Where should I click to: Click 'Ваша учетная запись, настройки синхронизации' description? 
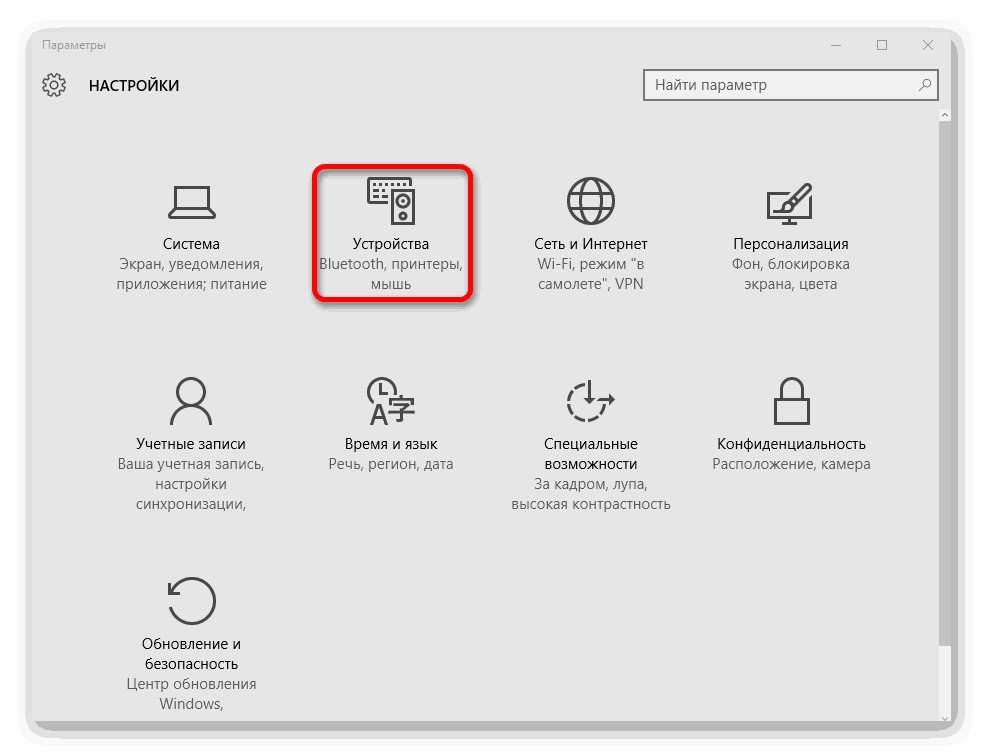point(191,484)
